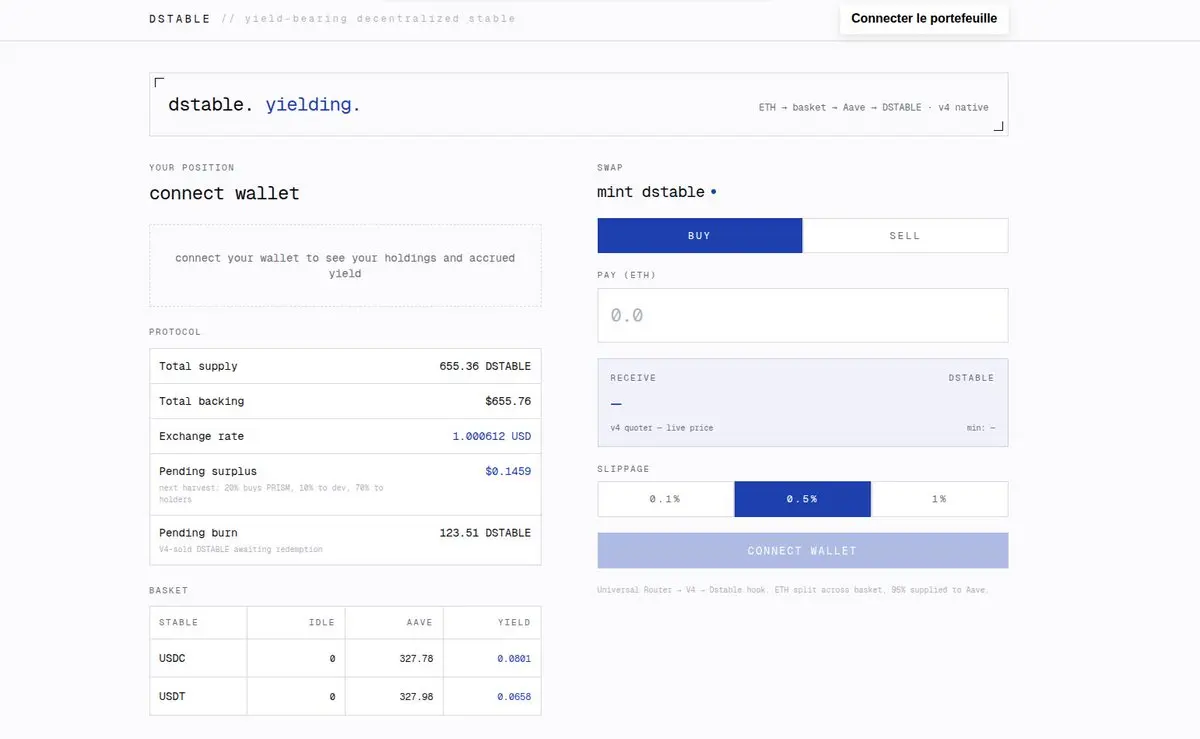1200x739 pixels.
Task: Click the DSTABLE logo text
Action: coord(180,19)
